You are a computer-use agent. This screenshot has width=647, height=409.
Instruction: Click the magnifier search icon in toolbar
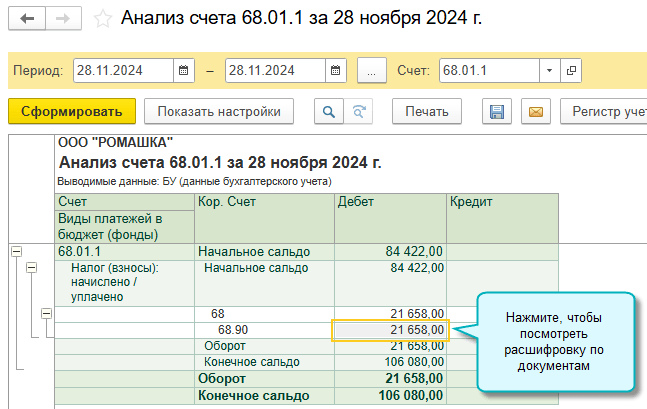point(327,111)
